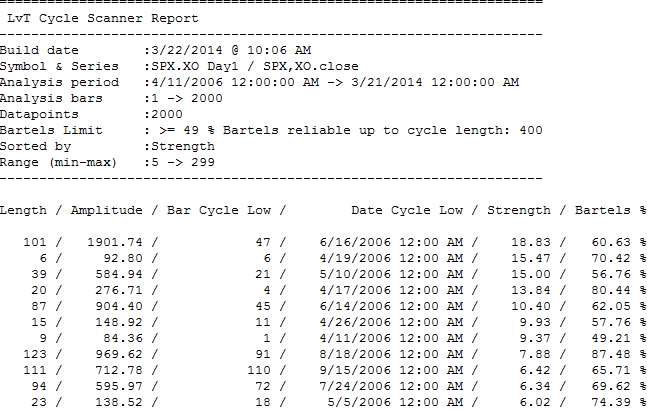Click the LvT Cycle Scanner Report title
The height and width of the screenshot is (411, 655).
[x=103, y=18]
